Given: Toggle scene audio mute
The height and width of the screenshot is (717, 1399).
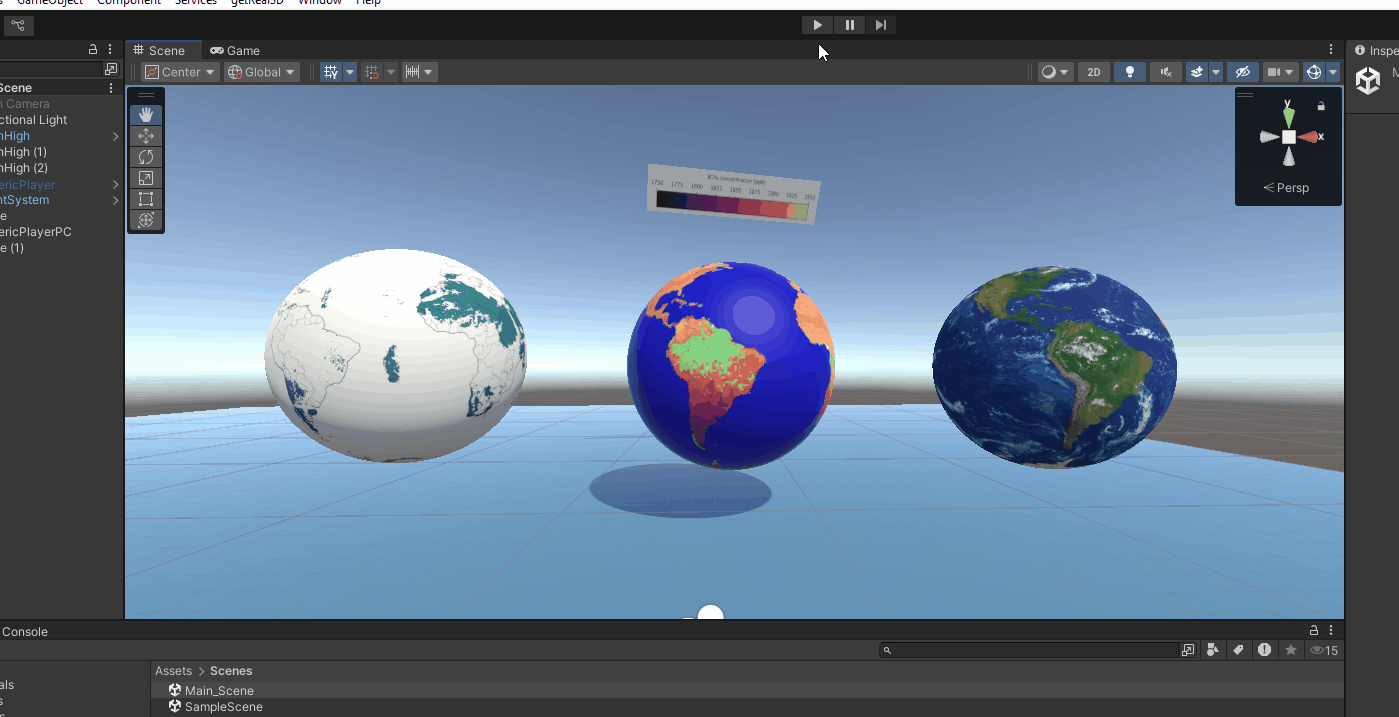Looking at the screenshot, I should point(1165,72).
